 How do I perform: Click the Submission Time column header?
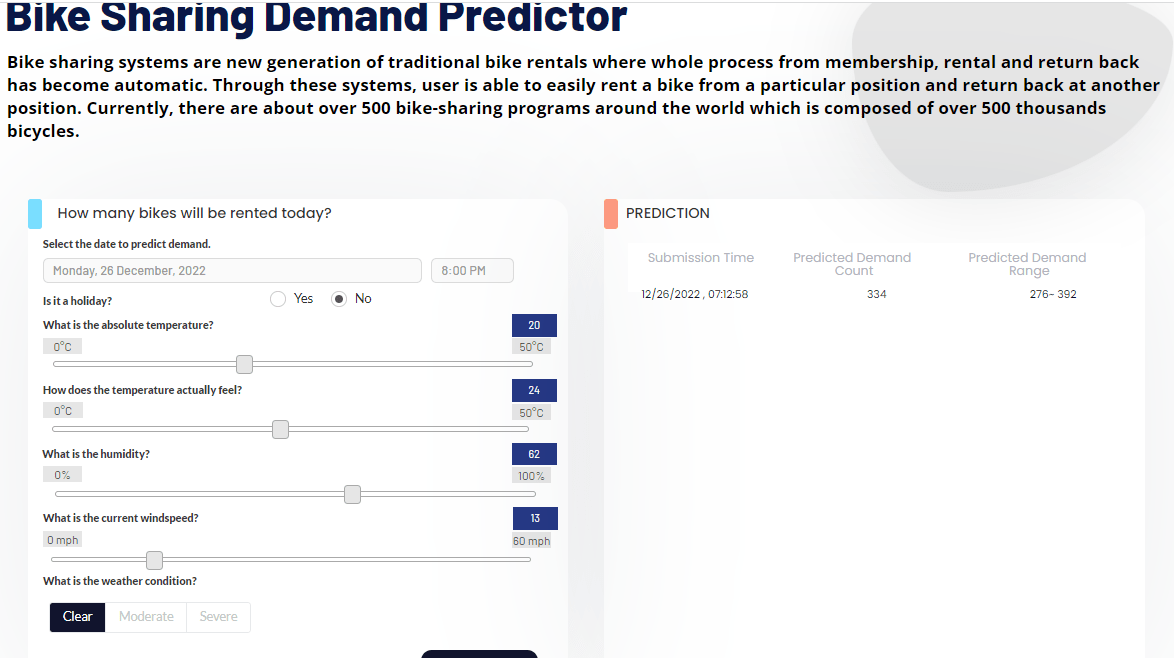pos(700,258)
